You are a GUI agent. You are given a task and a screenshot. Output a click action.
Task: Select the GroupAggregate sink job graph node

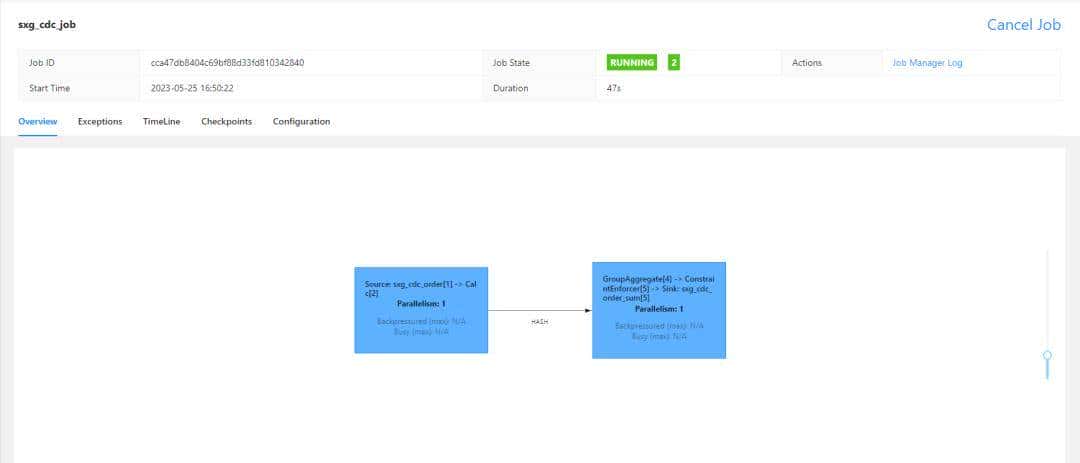point(658,310)
